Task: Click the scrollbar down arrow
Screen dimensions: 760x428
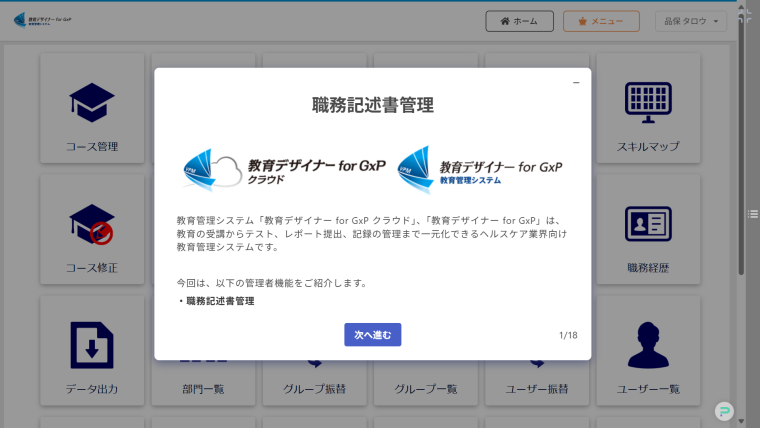Action: [x=741, y=422]
